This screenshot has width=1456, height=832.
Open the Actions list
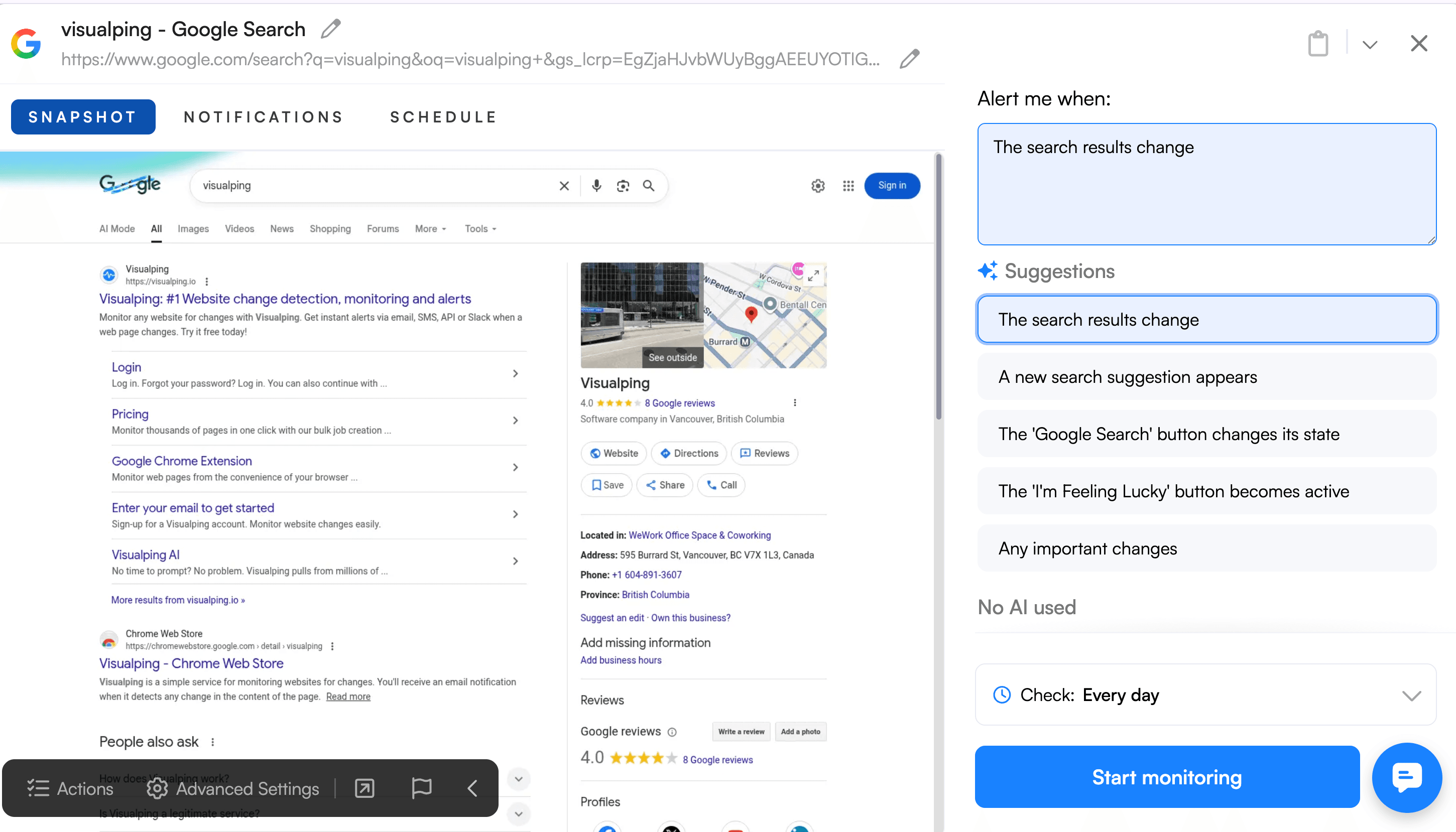coord(70,788)
